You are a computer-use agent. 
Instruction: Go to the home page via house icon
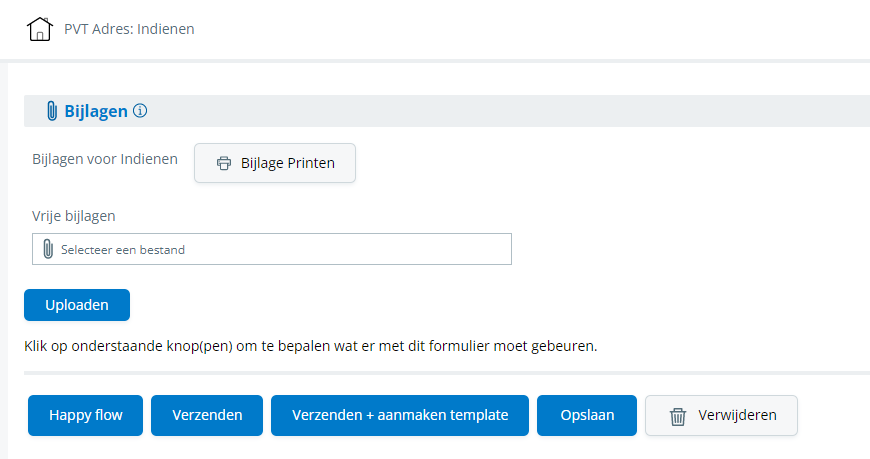pos(40,29)
